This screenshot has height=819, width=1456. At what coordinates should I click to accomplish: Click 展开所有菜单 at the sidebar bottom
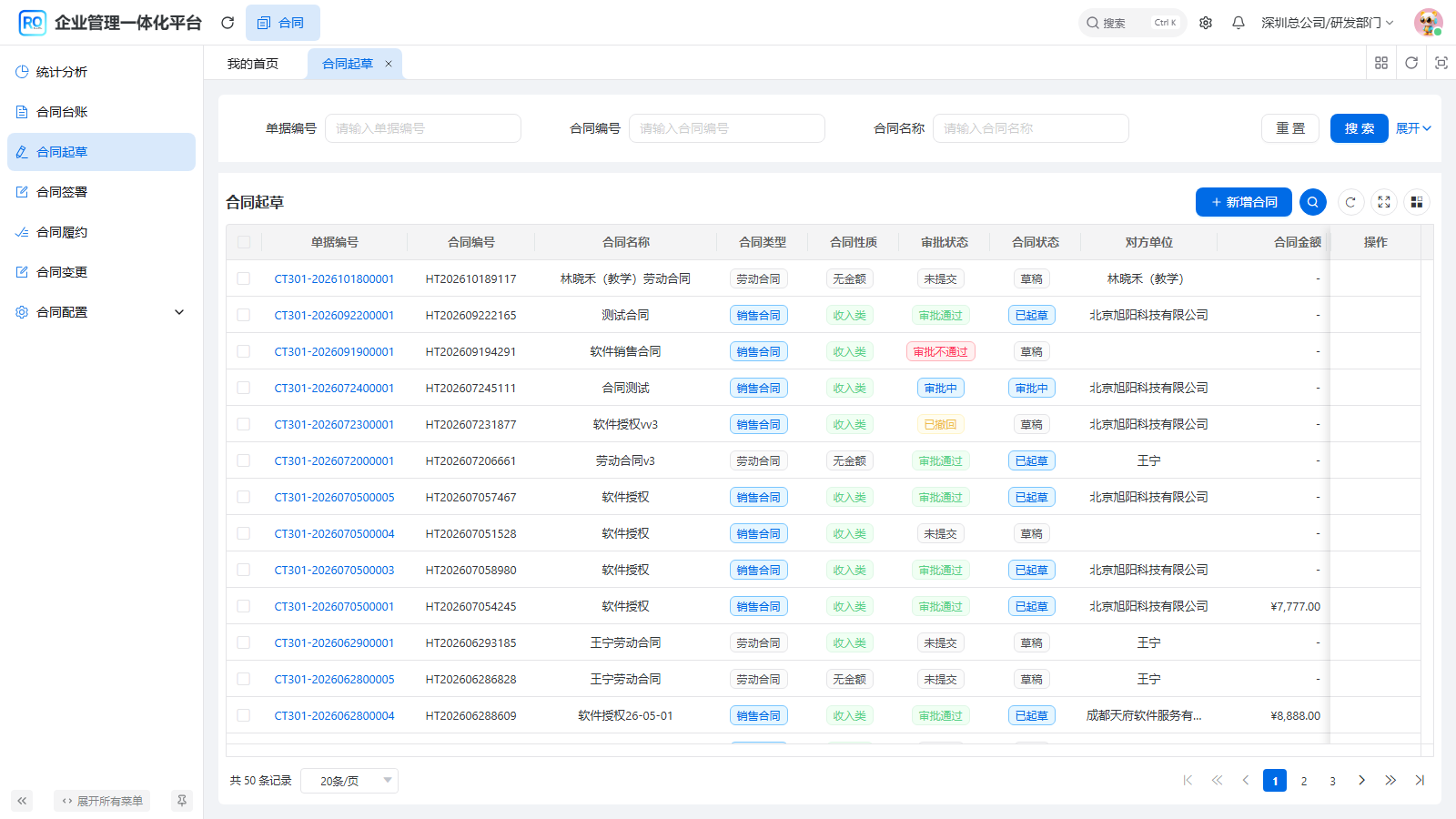[102, 801]
